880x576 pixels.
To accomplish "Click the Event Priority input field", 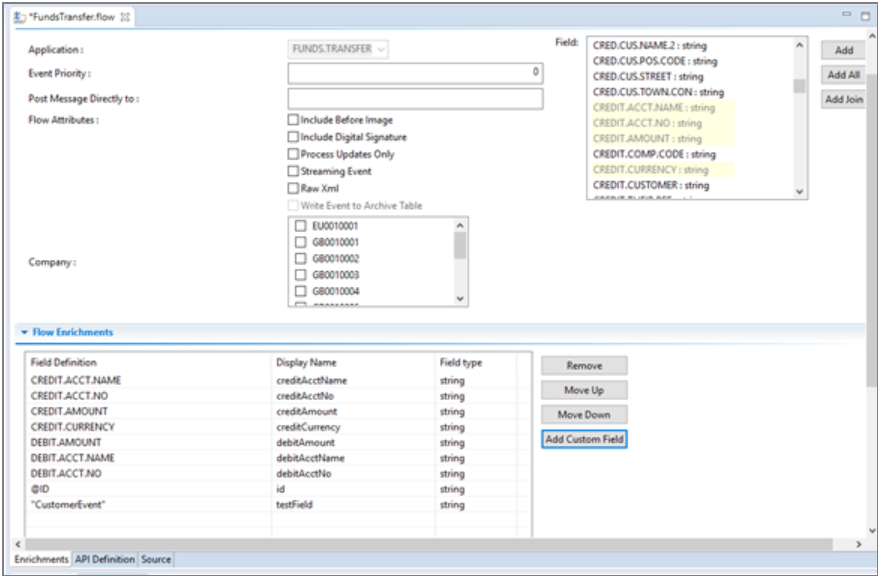I will (415, 72).
